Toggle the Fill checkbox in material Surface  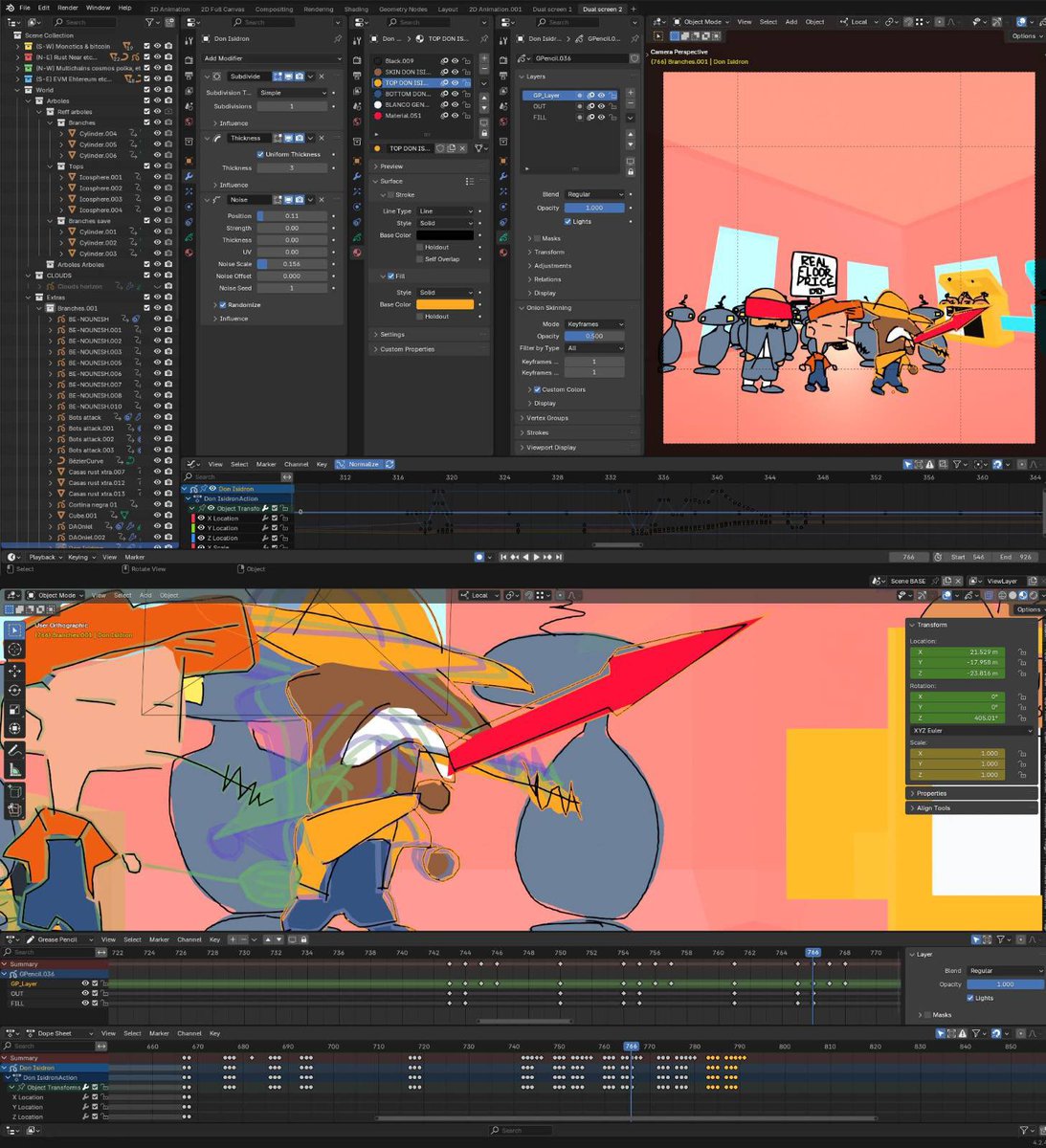(390, 276)
